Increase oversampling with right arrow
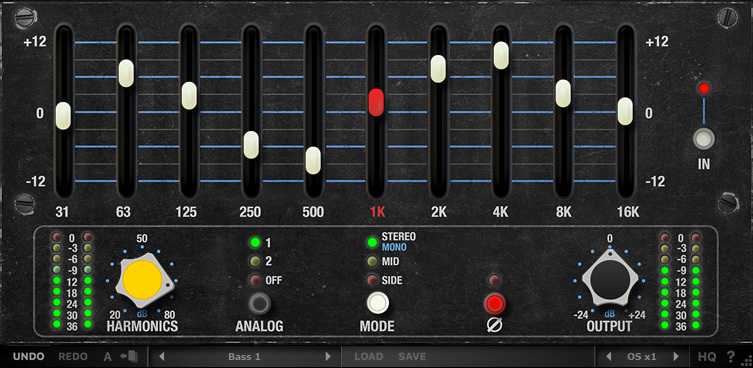753x368 pixels. pos(676,356)
